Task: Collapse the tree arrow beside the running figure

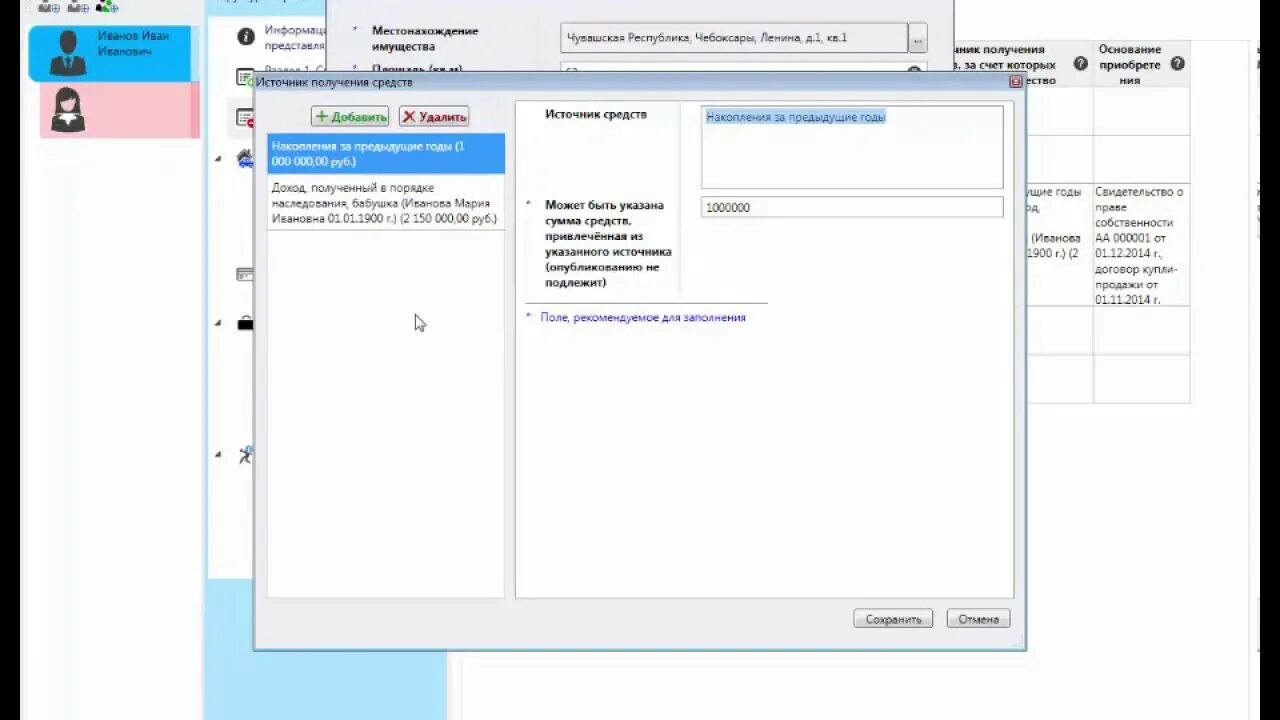Action: click(x=219, y=454)
